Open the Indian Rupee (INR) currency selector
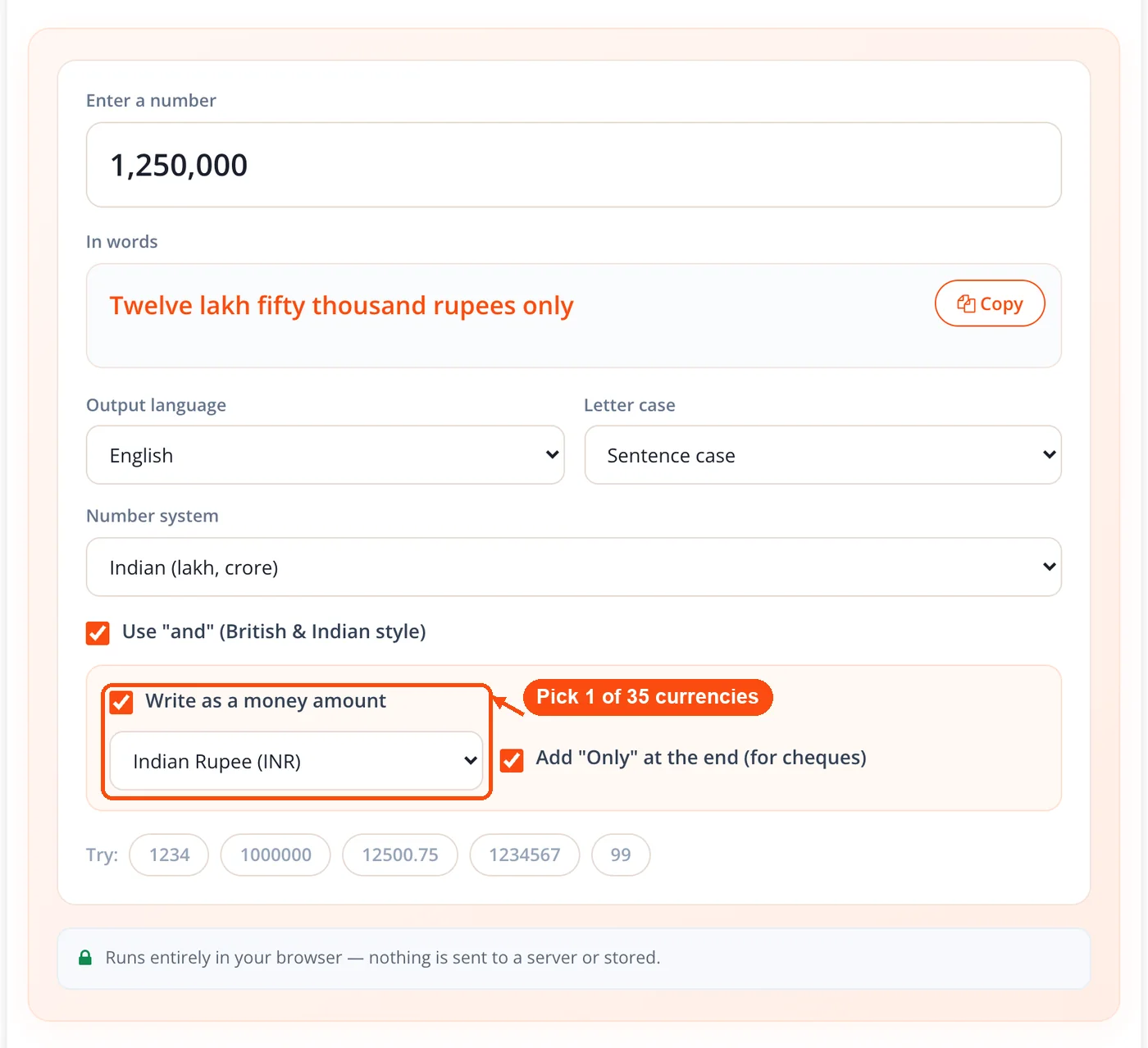The image size is (1148, 1048). (x=296, y=761)
